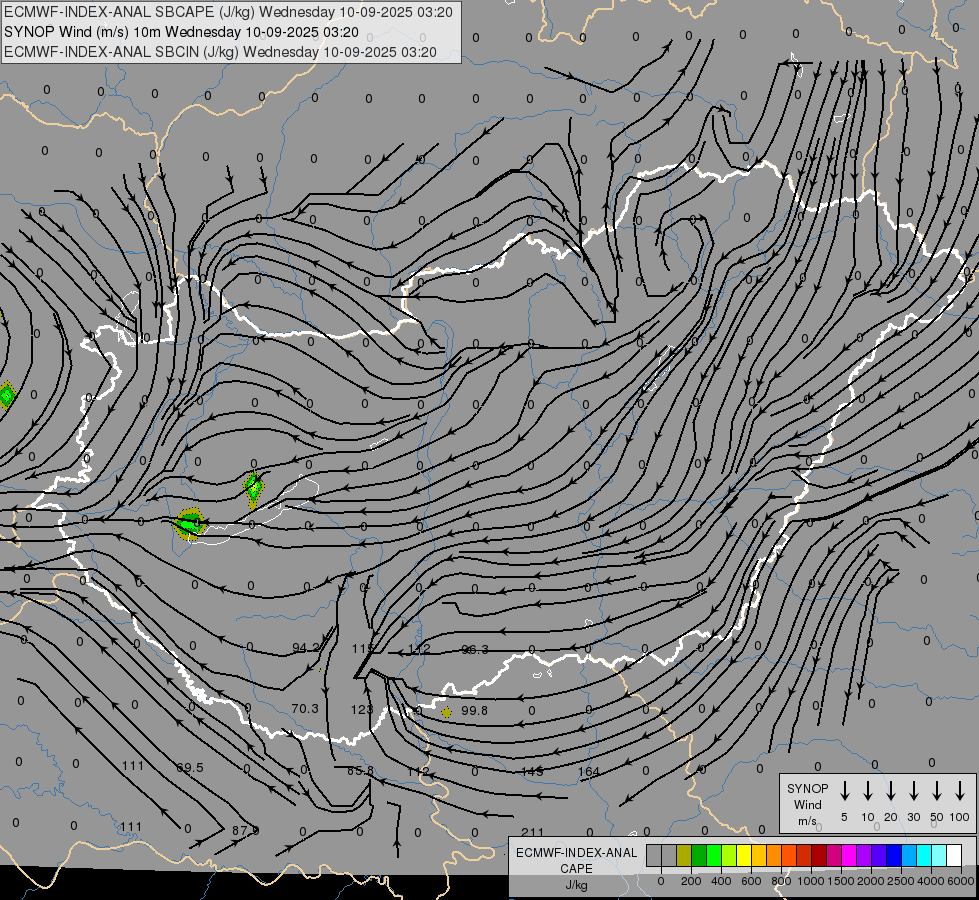Click the wind arrow above the 100 label
This screenshot has width=979, height=900.
pos(960,790)
